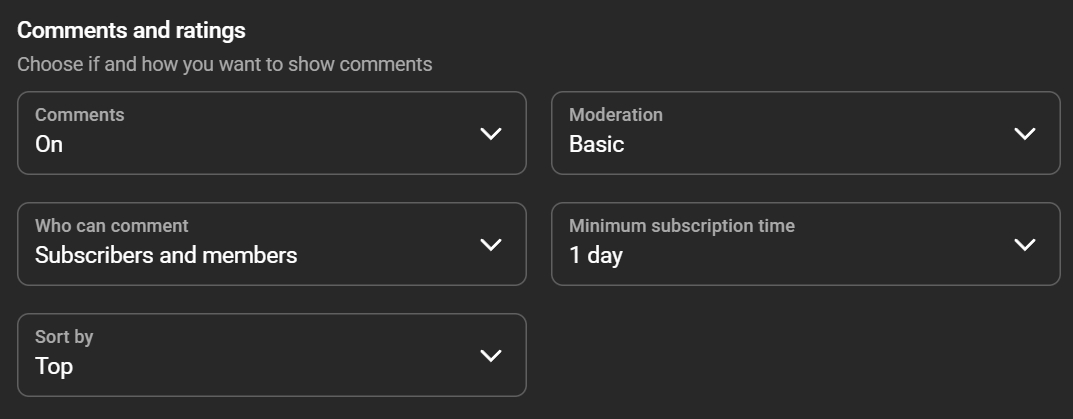Viewport: 1073px width, 419px height.
Task: Click the chevron in the Sort by field
Action: (491, 355)
